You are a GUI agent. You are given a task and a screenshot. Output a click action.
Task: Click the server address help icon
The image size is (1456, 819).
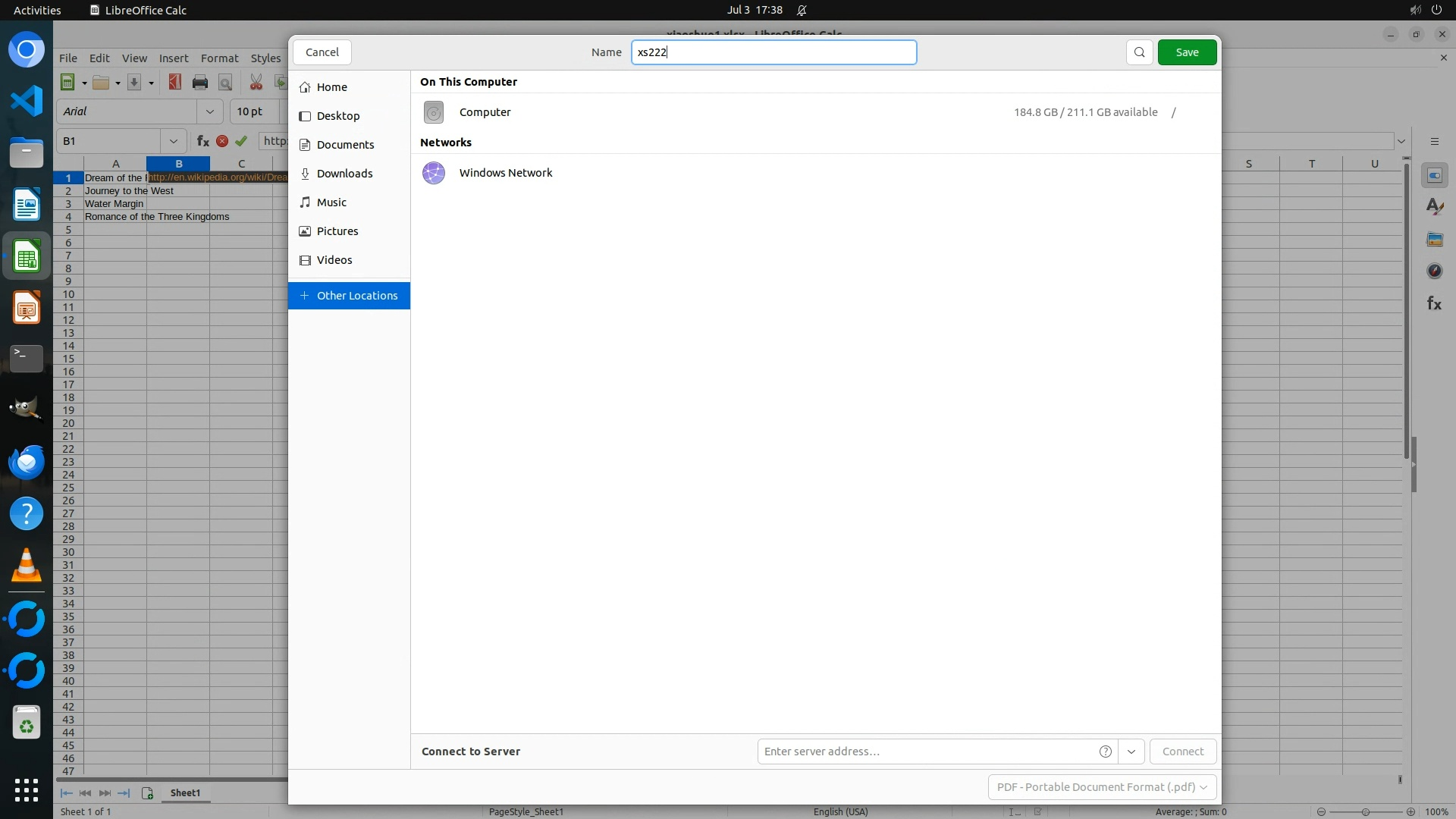point(1106,752)
